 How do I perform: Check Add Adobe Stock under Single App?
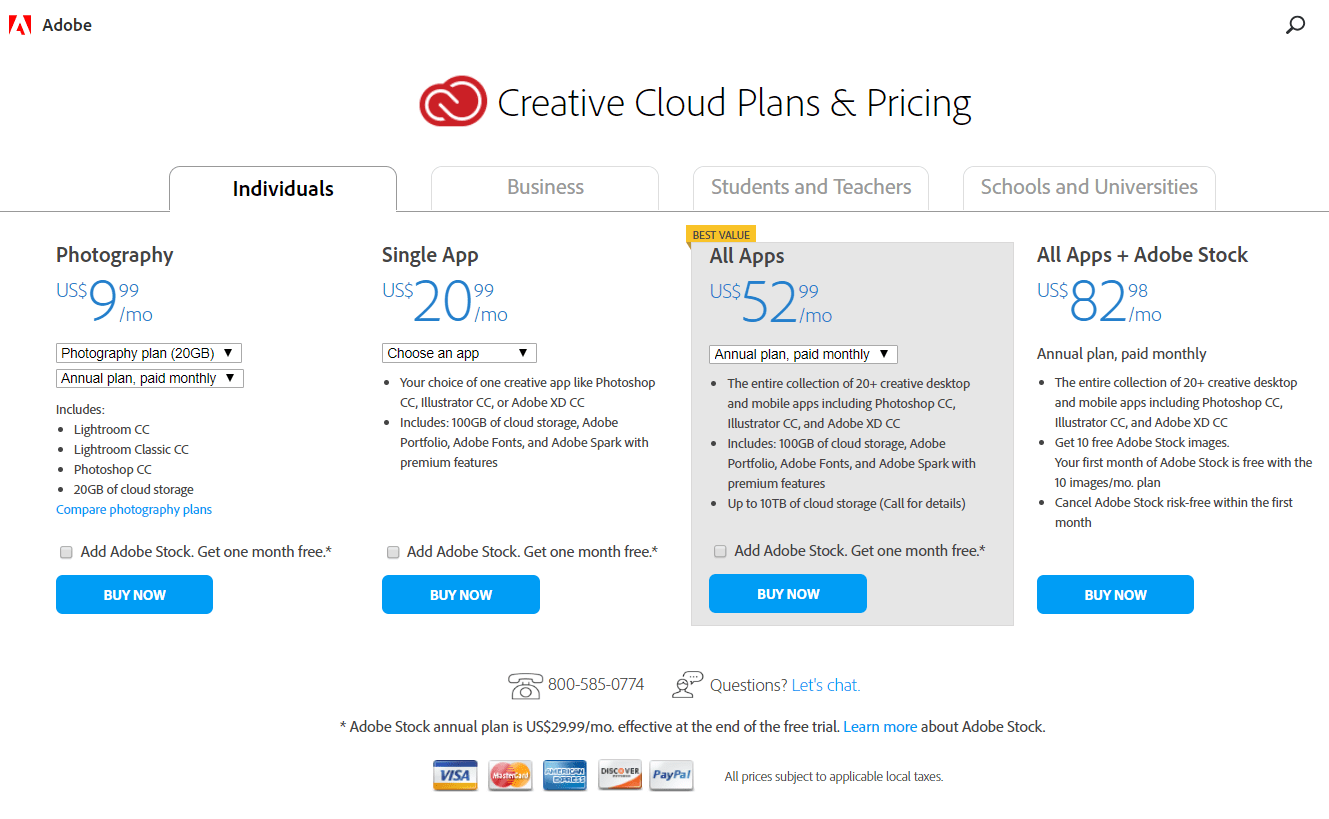point(393,552)
